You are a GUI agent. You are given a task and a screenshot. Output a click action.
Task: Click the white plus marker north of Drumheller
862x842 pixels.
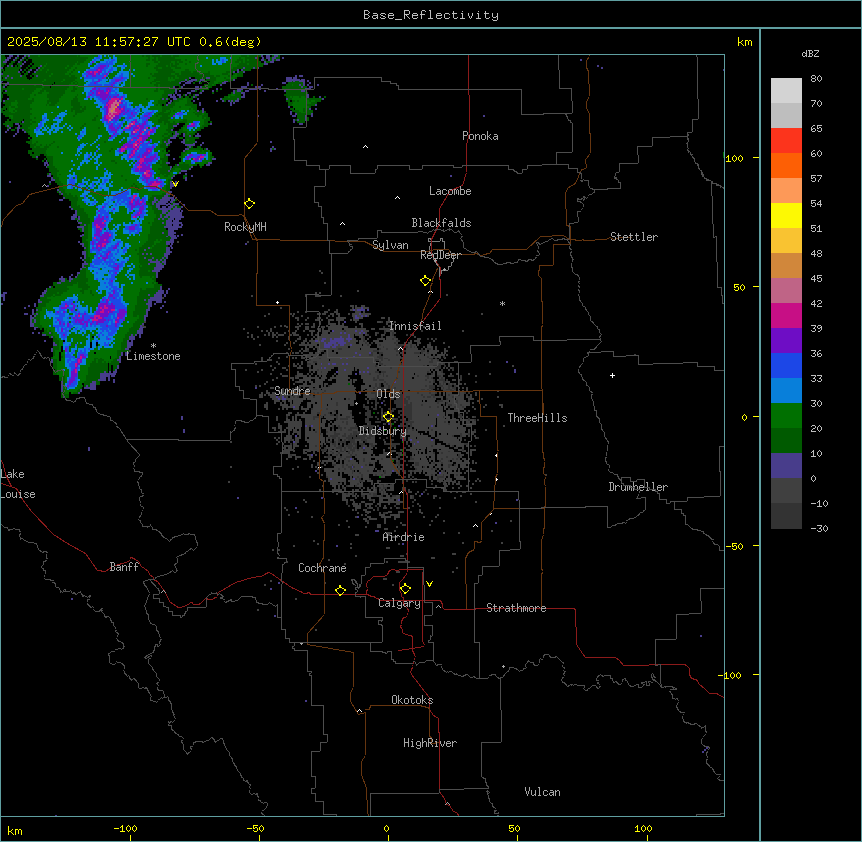(612, 375)
